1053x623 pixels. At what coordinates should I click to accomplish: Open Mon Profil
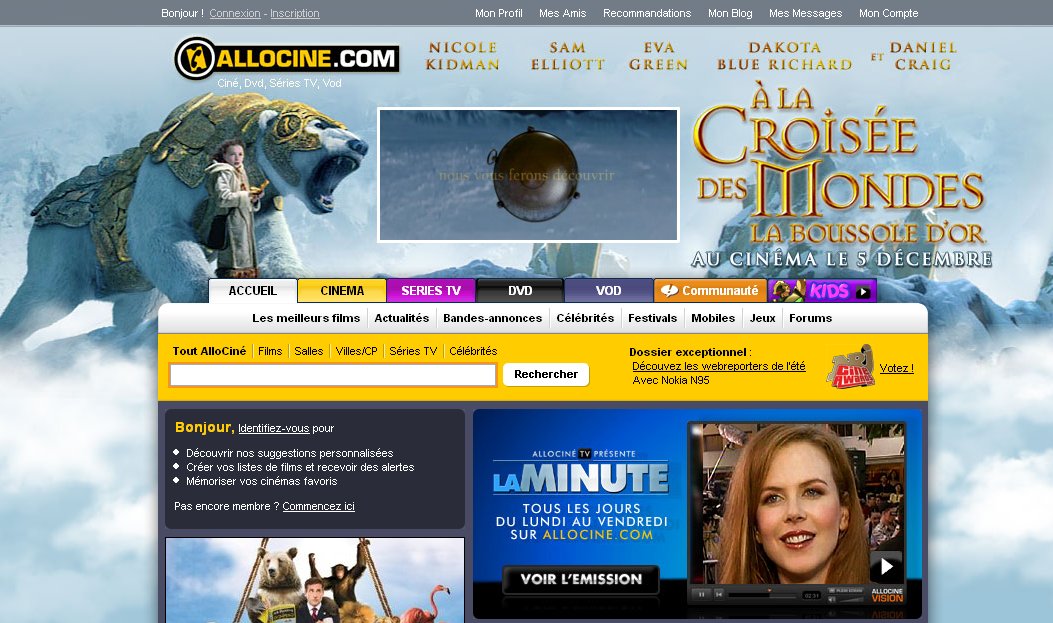[498, 13]
